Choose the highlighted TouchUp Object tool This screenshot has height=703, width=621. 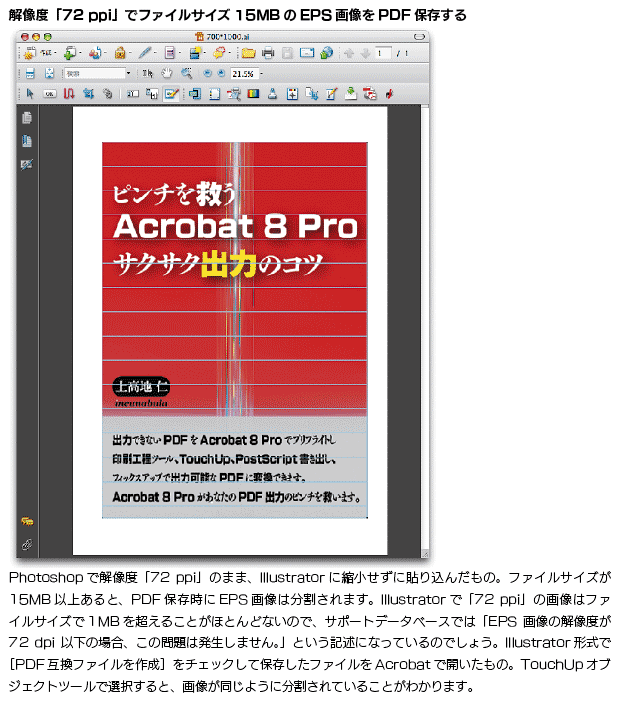(171, 93)
